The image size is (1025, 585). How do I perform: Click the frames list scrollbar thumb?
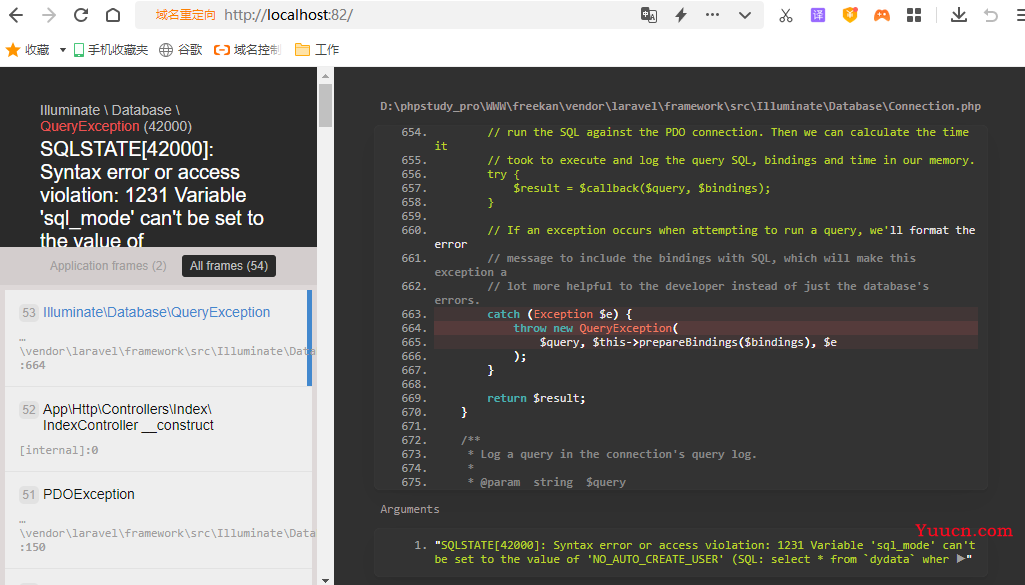click(x=325, y=105)
